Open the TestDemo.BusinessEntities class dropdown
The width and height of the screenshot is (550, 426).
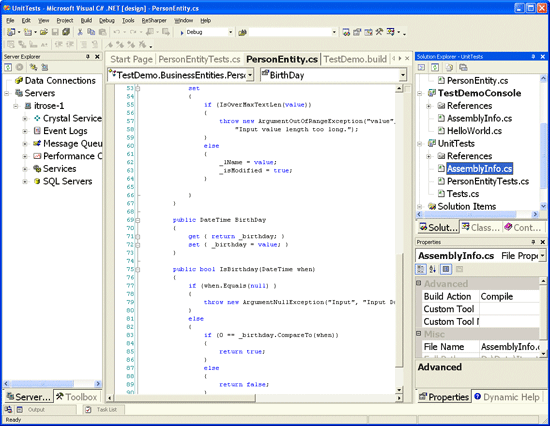(250, 75)
